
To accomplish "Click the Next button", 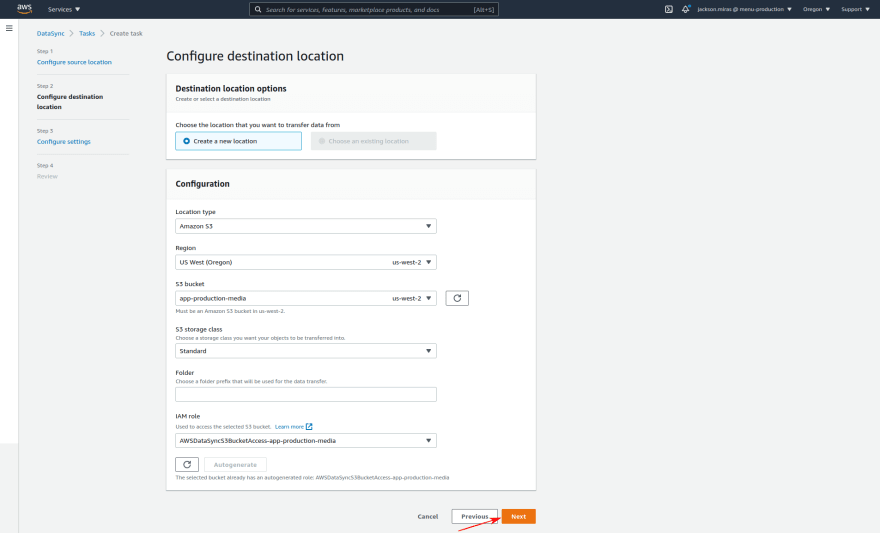I will [x=519, y=517].
